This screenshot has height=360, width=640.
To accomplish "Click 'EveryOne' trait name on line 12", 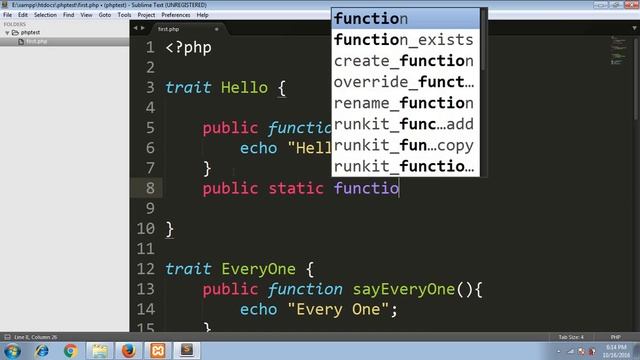I will [x=258, y=269].
